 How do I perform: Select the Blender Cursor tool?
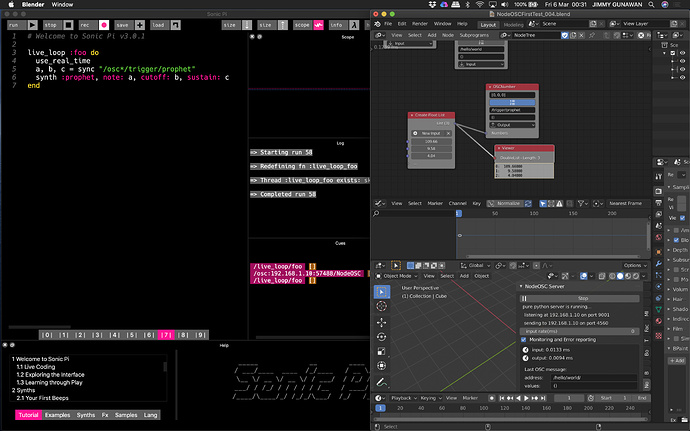382,306
